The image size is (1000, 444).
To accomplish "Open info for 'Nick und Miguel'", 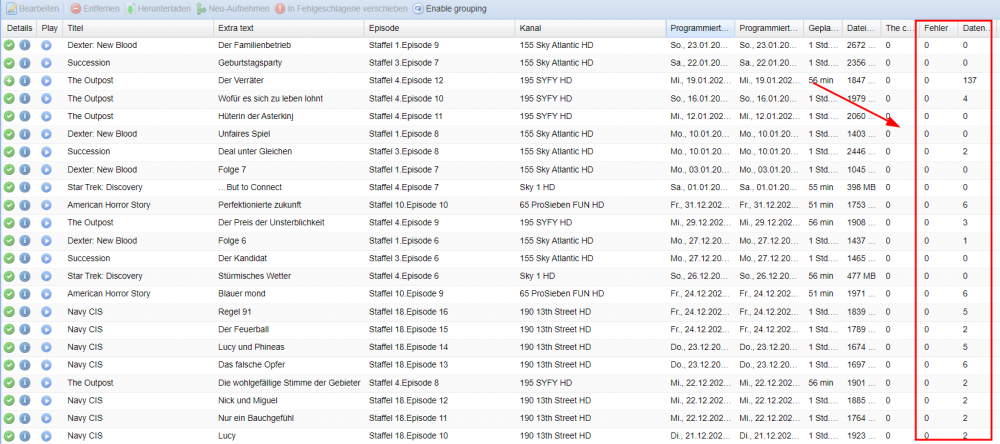I will [25, 401].
